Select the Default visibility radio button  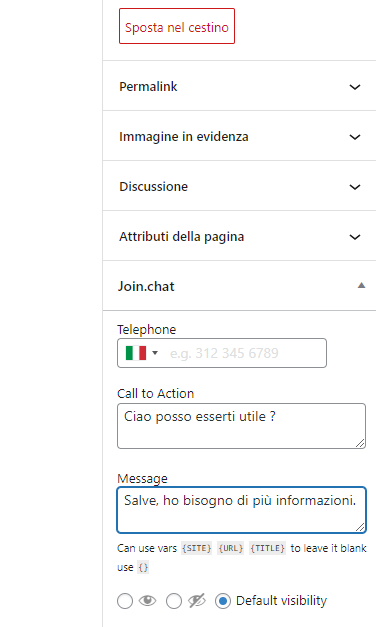click(223, 601)
